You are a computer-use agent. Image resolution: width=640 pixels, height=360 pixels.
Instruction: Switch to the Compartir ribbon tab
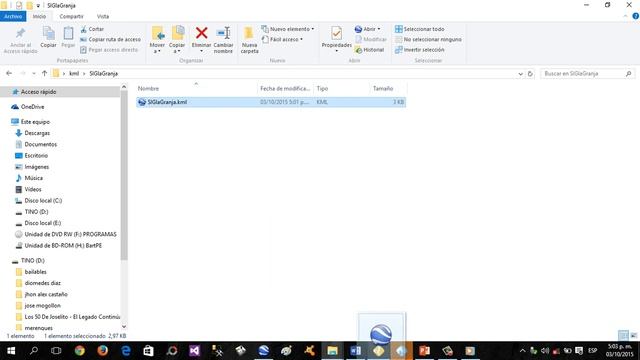(x=71, y=16)
